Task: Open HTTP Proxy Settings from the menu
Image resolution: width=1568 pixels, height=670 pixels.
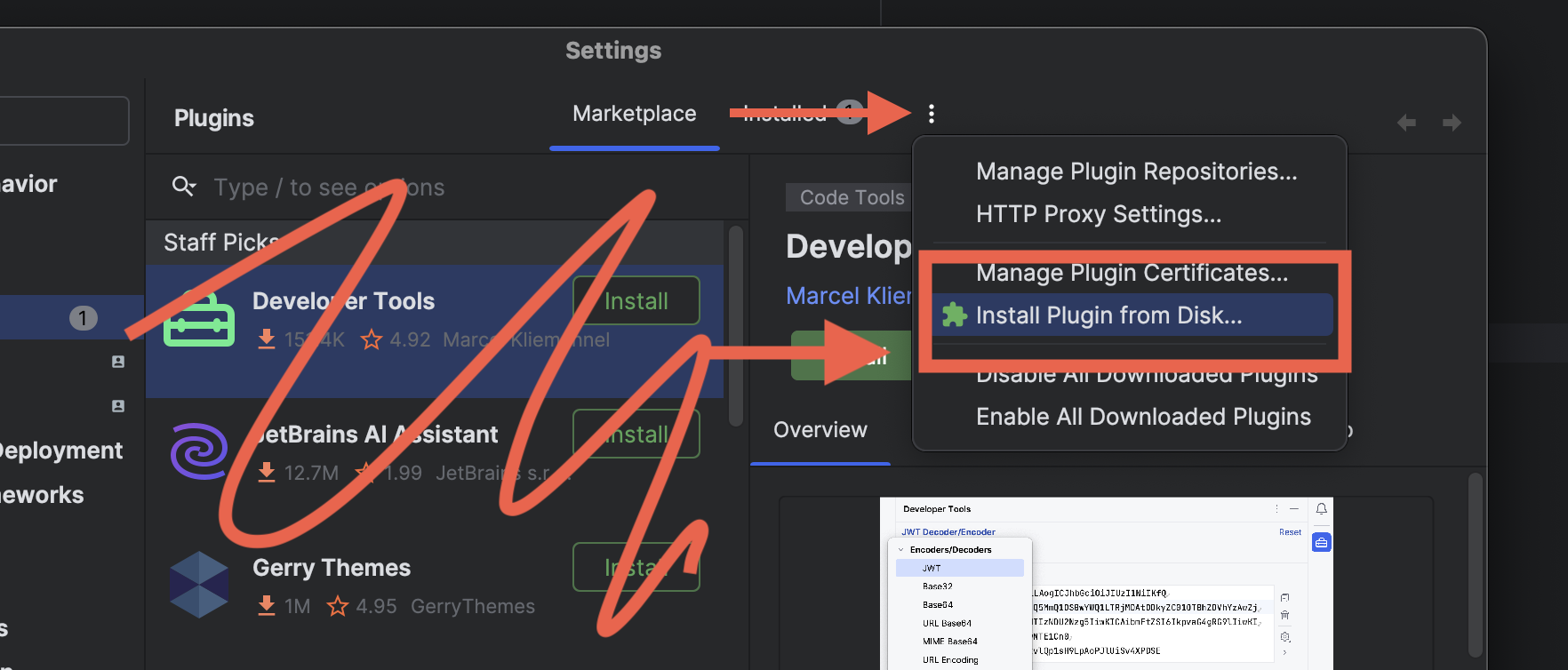Action: [1099, 214]
